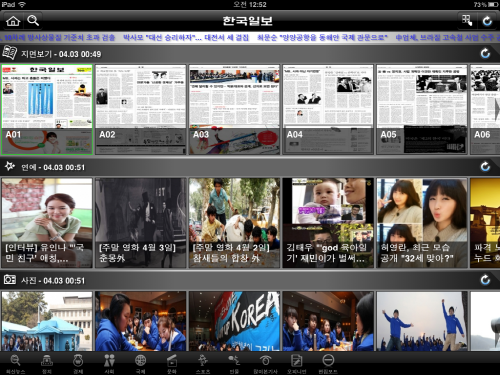Open the search magnifier icon
This screenshot has height=375, width=500.
pos(33,21)
